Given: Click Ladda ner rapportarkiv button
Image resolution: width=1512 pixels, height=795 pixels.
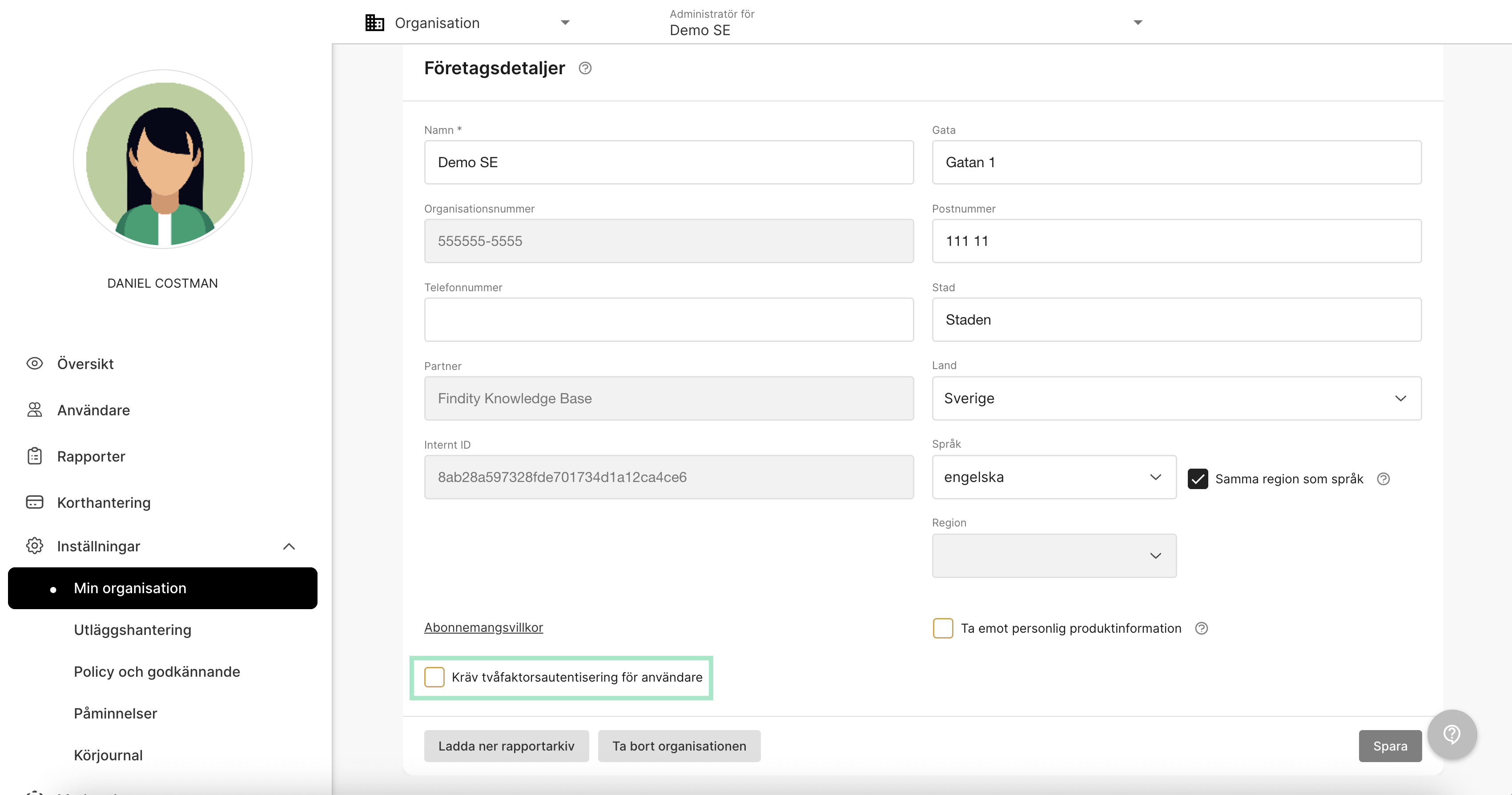Looking at the screenshot, I should 506,746.
